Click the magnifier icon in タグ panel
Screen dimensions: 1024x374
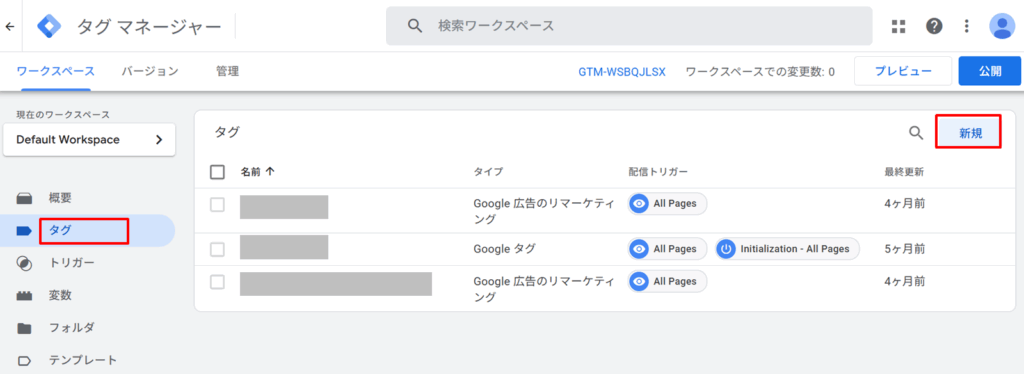point(916,133)
